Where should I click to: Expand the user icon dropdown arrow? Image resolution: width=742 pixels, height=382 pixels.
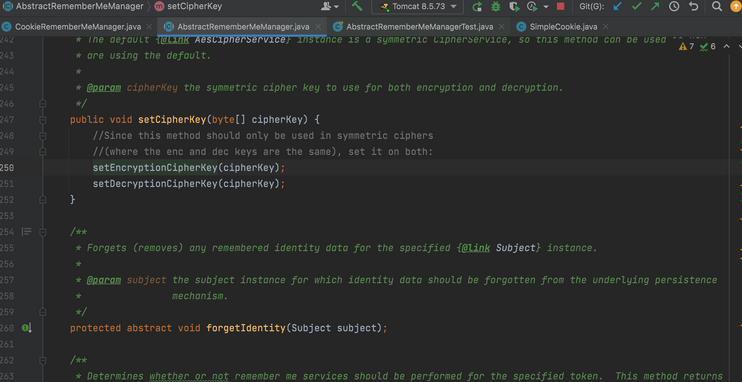pos(336,7)
